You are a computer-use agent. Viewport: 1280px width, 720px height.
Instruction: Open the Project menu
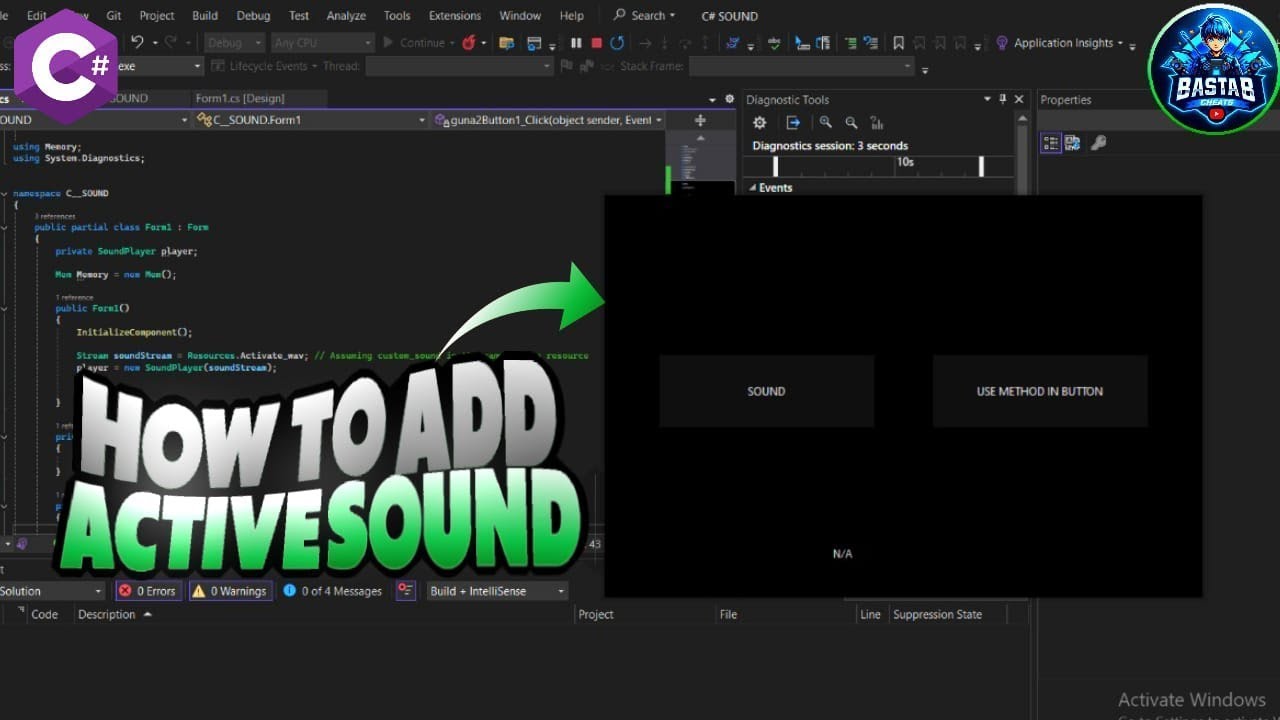pyautogui.click(x=157, y=15)
